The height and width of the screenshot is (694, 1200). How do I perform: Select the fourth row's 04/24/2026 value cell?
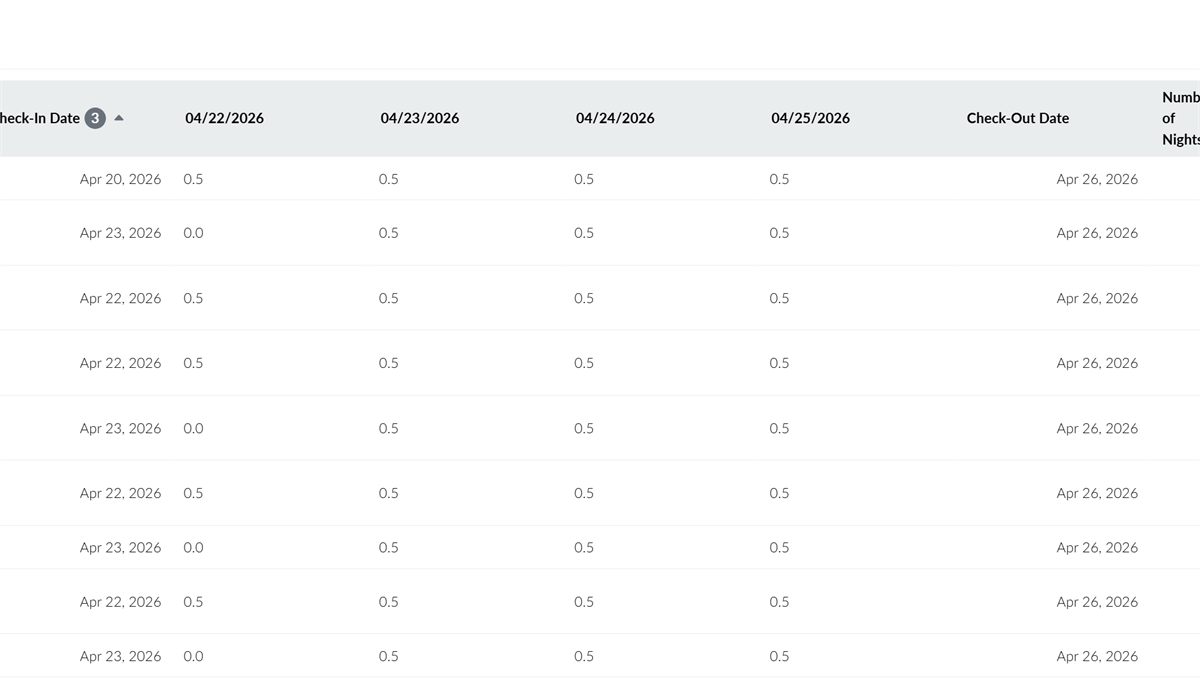pyautogui.click(x=583, y=363)
